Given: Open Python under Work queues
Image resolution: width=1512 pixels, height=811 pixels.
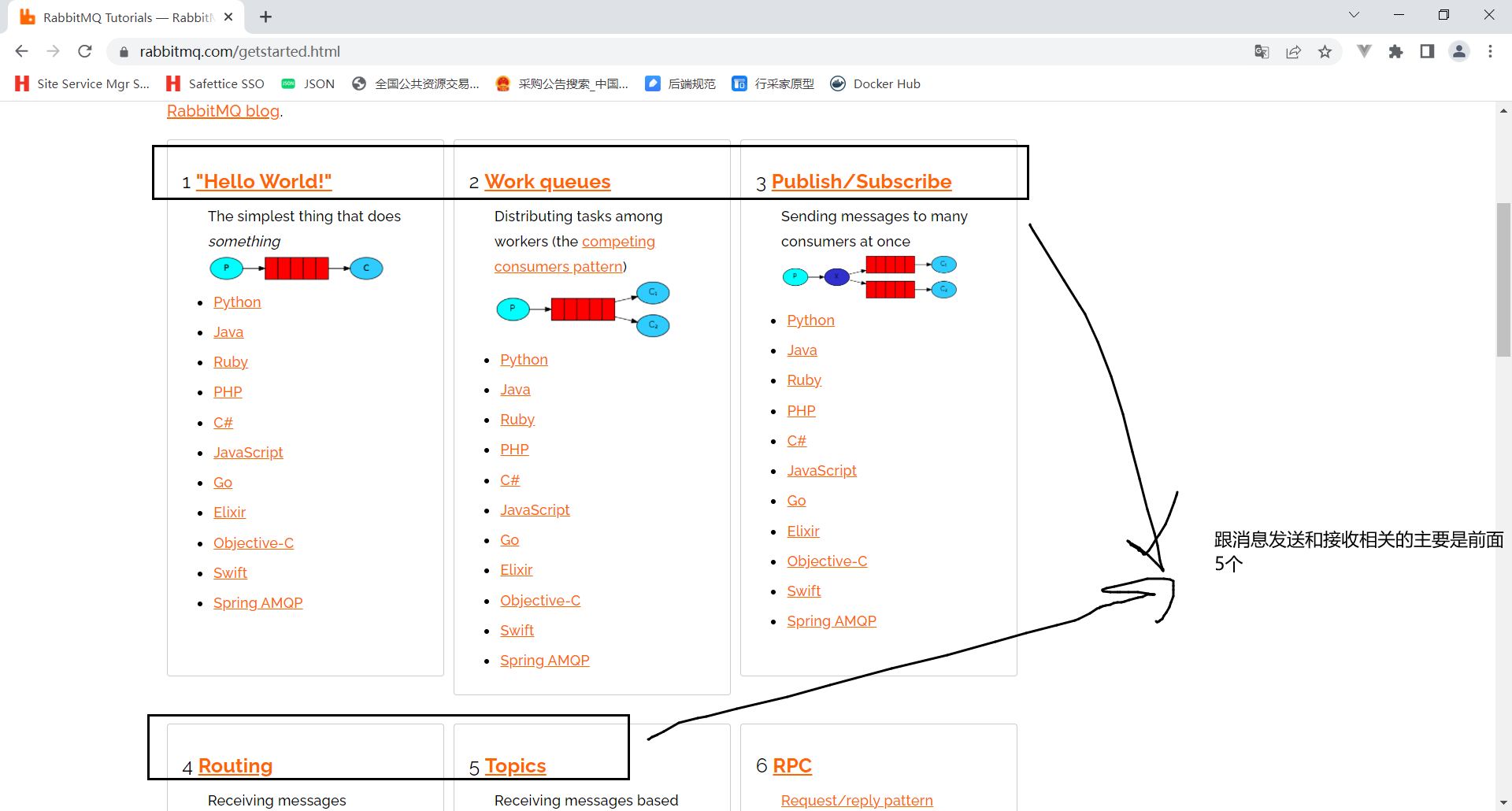Looking at the screenshot, I should click(524, 359).
